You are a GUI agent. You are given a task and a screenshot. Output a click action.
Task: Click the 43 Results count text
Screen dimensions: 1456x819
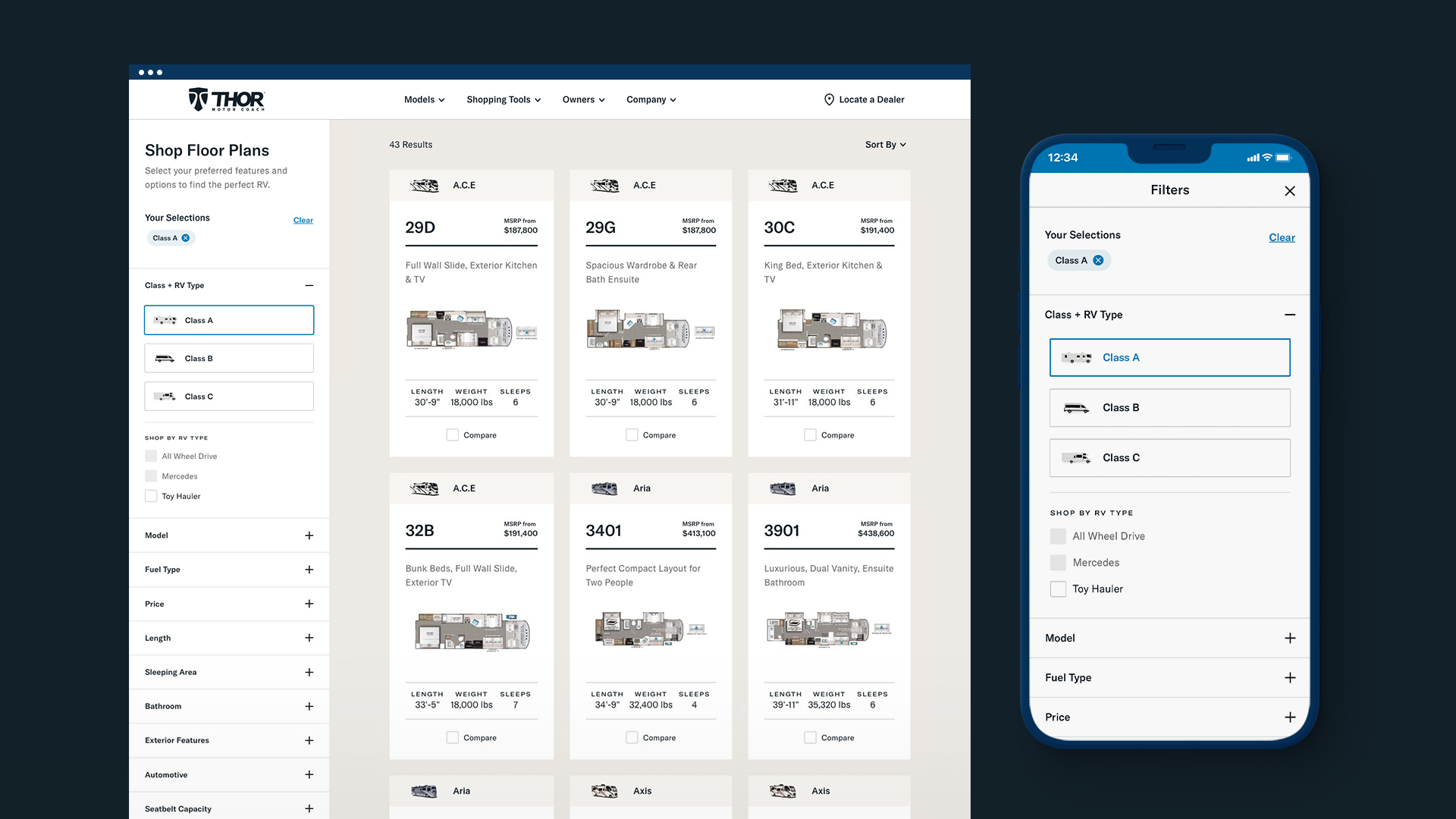coord(411,145)
